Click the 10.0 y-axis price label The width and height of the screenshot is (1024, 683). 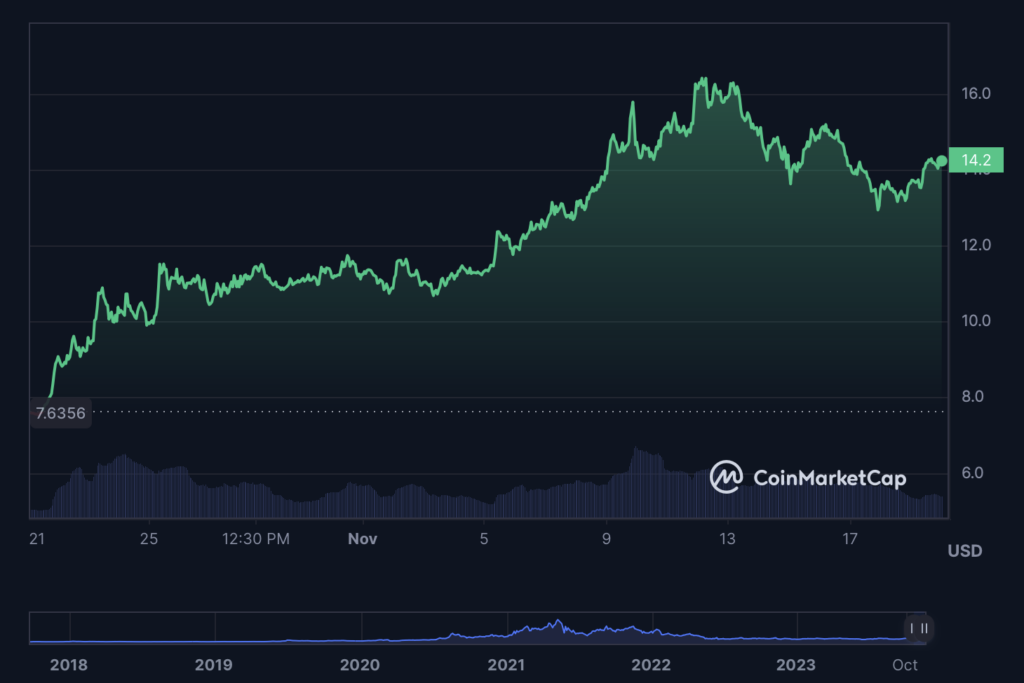[976, 321]
